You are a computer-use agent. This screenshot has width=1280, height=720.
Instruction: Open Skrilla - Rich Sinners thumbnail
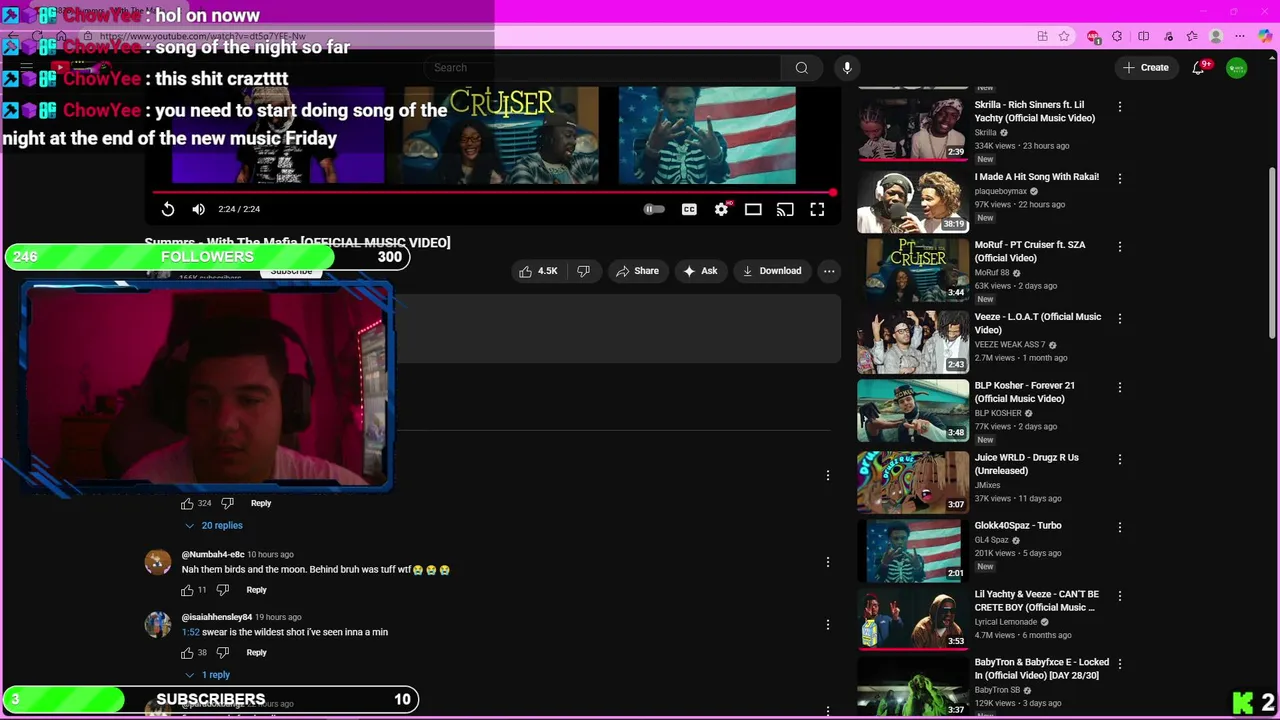pos(912,128)
